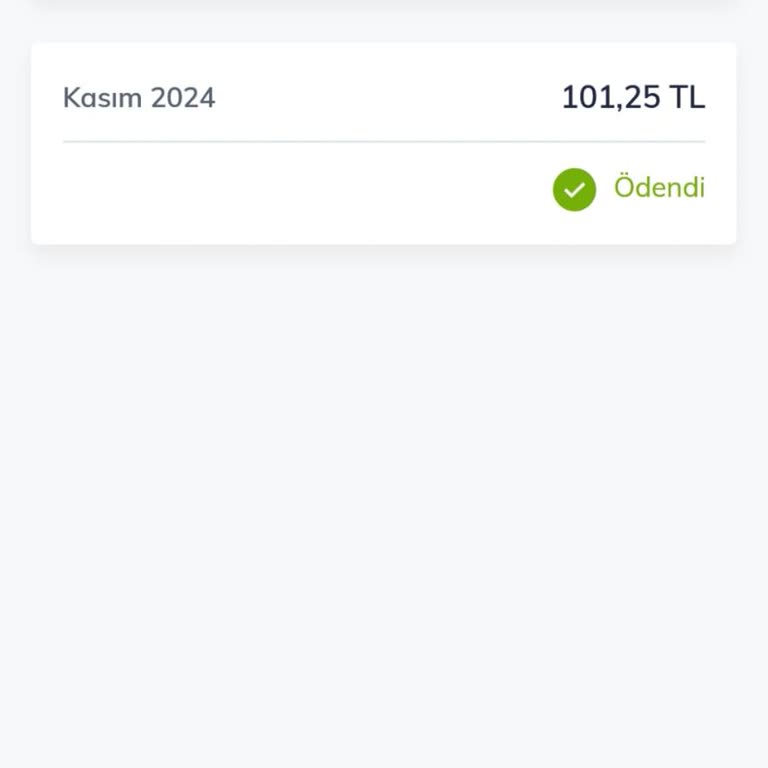Tap the TL currency text
Screen dimensions: 768x768
pyautogui.click(x=688, y=98)
